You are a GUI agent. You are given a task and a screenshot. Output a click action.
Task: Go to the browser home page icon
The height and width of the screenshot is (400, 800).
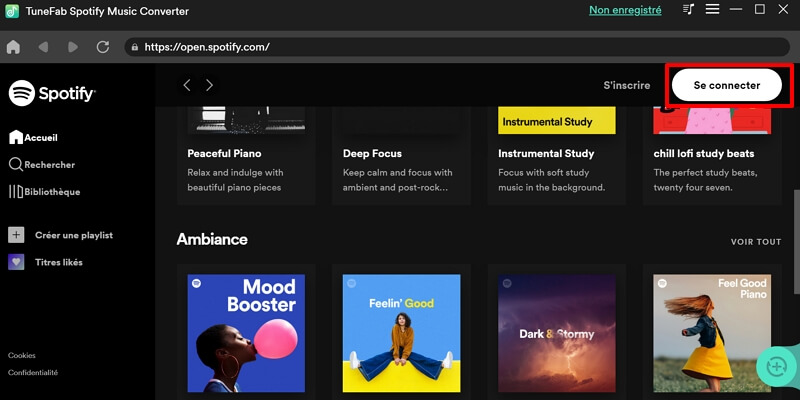point(13,47)
